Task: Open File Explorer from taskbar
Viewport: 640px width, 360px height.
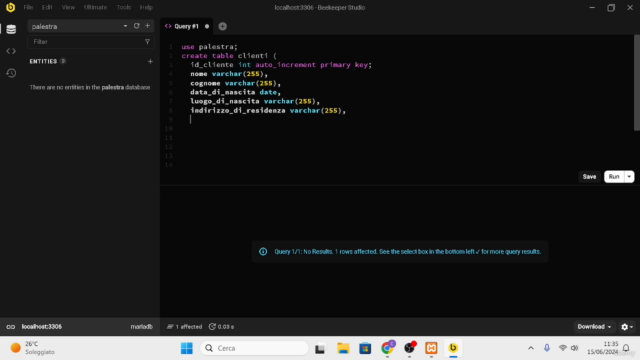Action: click(343, 348)
